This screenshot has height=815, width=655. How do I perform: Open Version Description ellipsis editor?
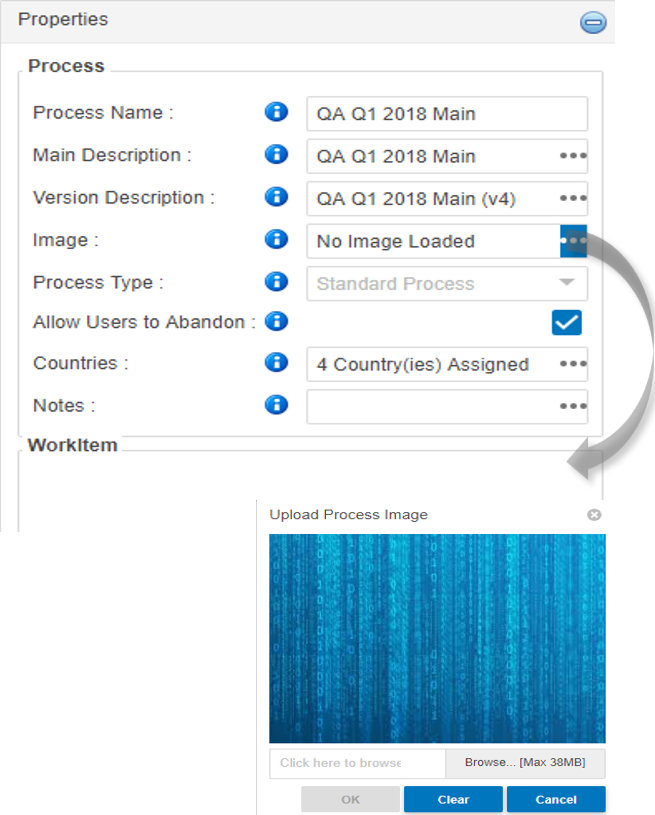tap(573, 199)
